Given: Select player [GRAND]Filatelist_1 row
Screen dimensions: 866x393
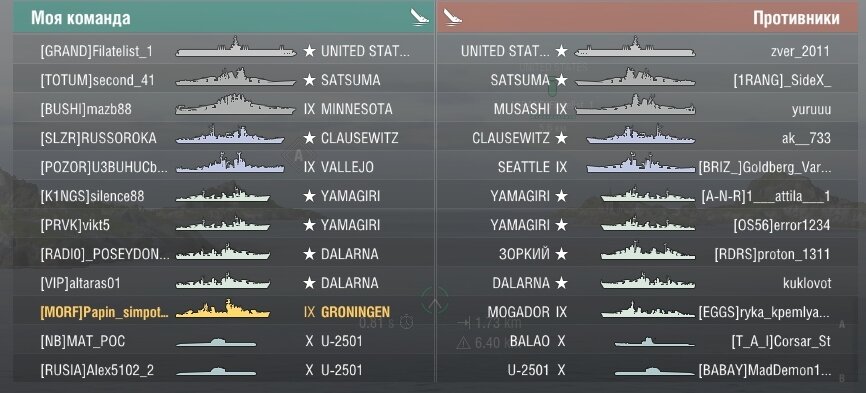Looking at the screenshot, I should [224, 50].
